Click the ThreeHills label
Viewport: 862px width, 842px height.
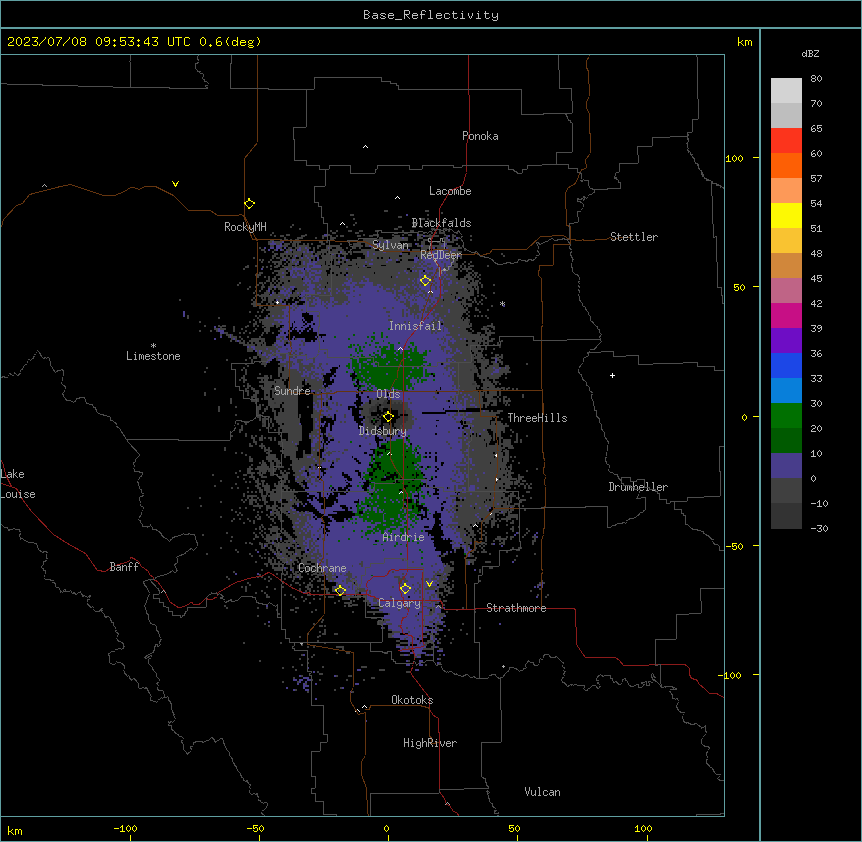pos(537,418)
